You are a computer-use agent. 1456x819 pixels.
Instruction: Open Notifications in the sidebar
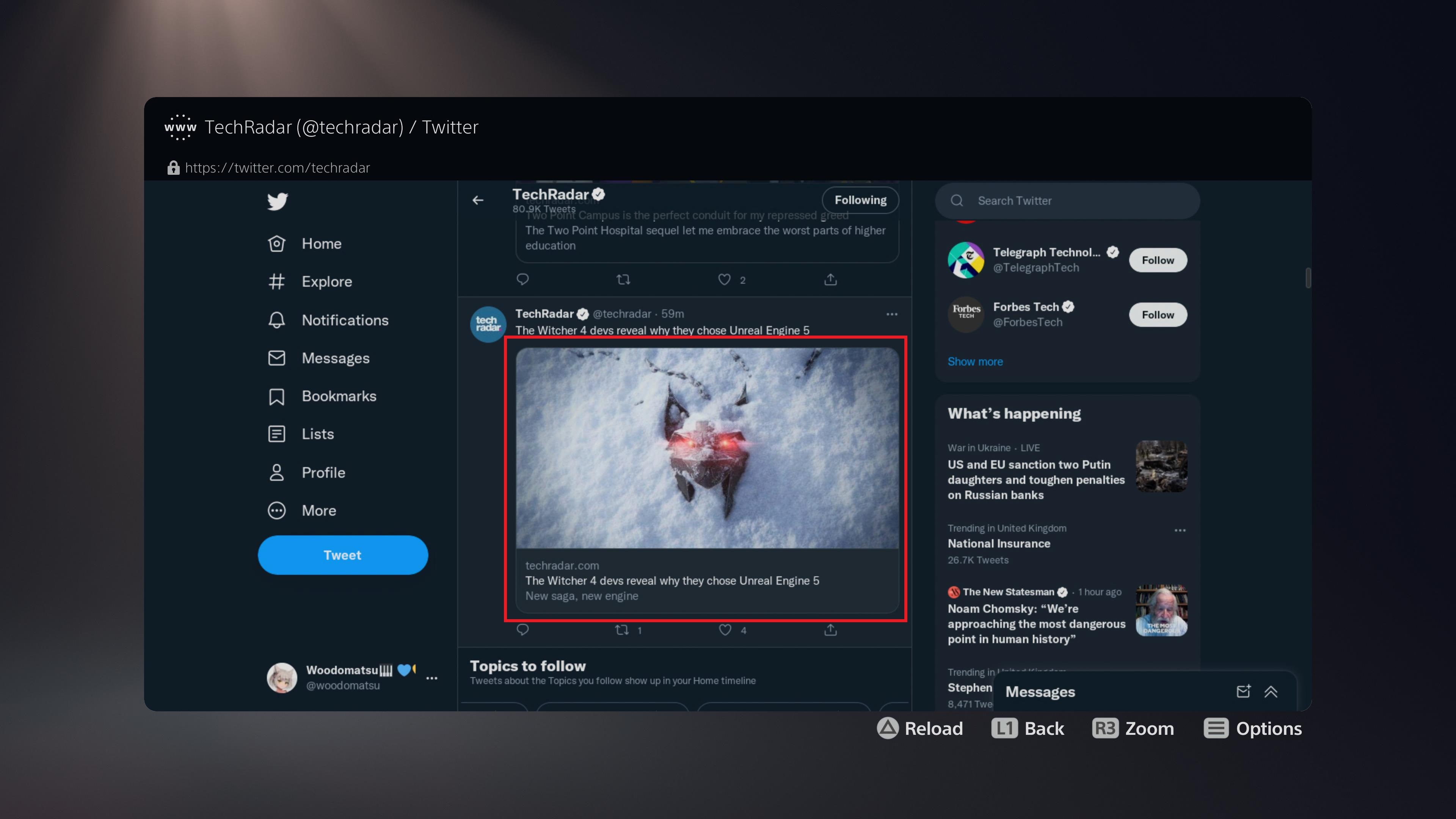[x=328, y=320]
